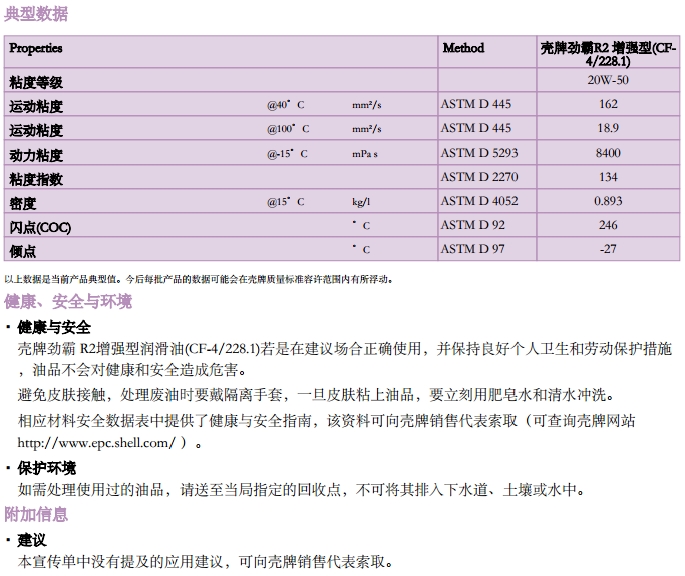Screen dimensions: 685x576
Task: Select the flash point value 246
Action: tap(608, 225)
